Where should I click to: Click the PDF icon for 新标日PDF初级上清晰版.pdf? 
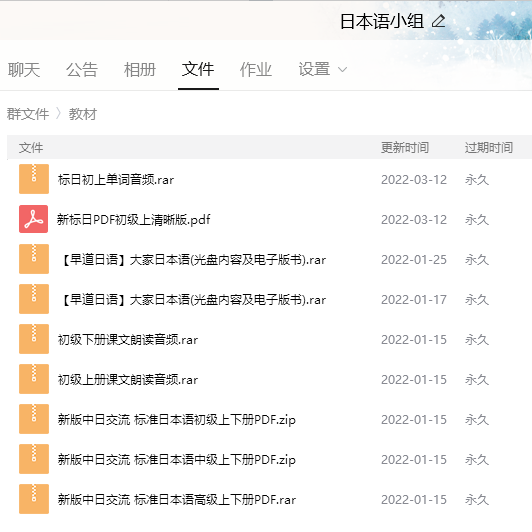33,219
